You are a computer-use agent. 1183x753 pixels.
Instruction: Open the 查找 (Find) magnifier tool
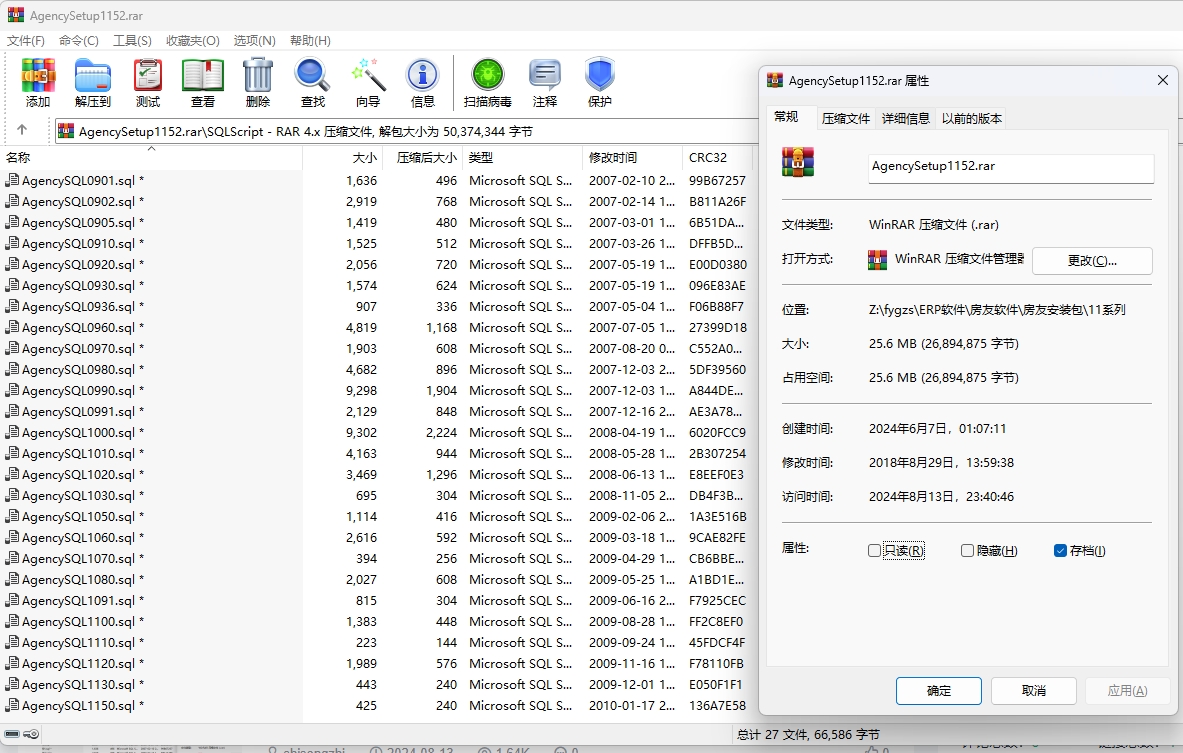pos(312,82)
